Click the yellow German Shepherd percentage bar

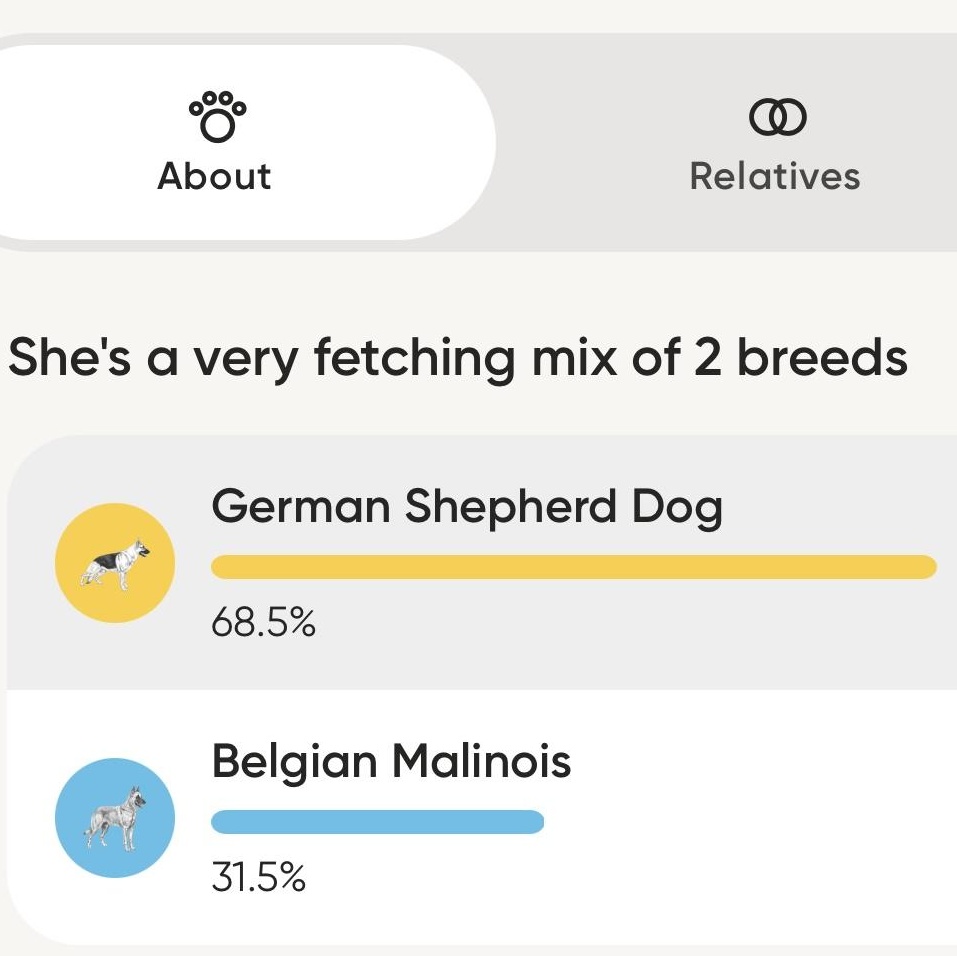click(574, 568)
